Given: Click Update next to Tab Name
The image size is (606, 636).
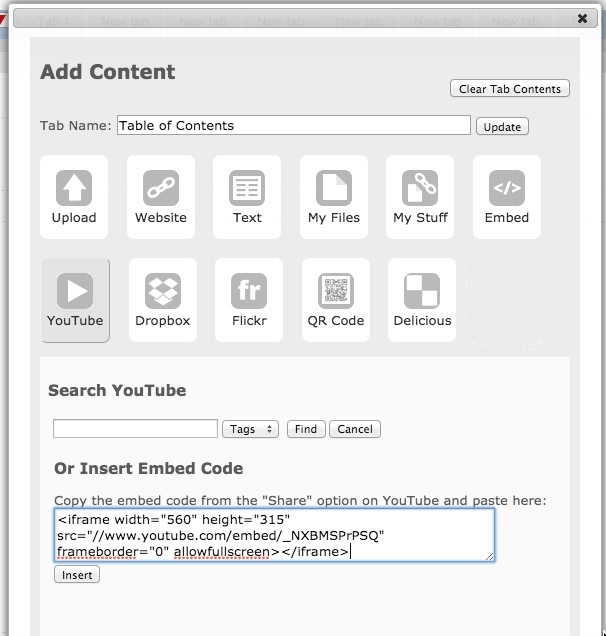Looking at the screenshot, I should click(x=502, y=127).
